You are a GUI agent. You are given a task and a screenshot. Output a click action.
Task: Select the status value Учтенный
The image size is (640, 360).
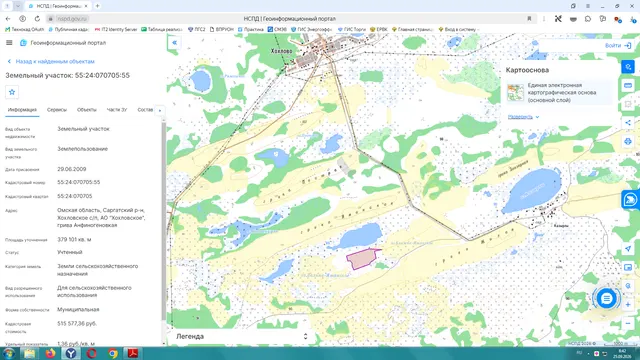(x=70, y=252)
